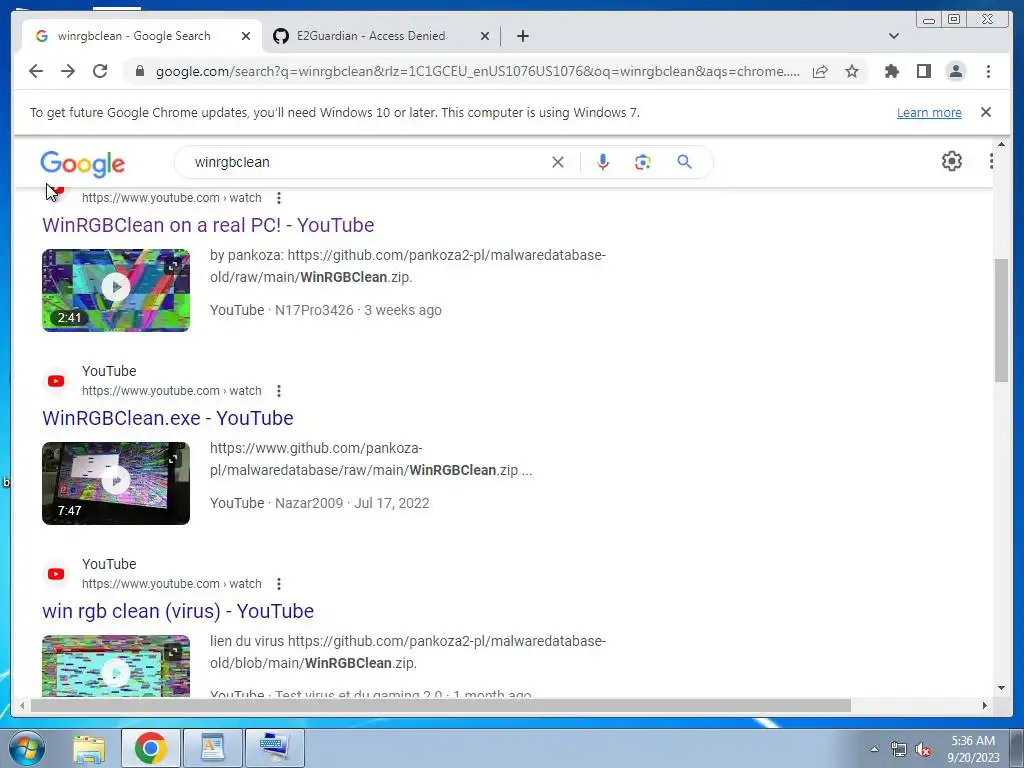Reload the current page
The image size is (1024, 768).
100,71
